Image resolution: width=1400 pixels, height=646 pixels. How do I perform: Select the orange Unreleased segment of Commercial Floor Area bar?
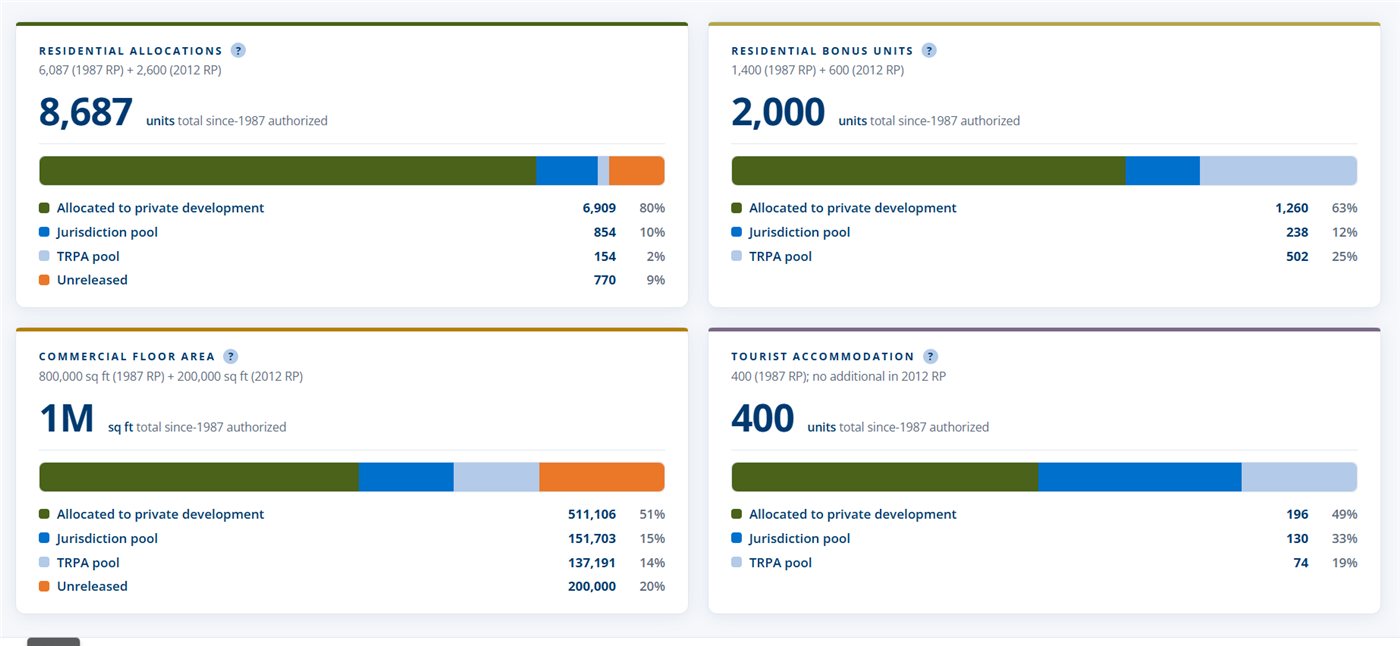(602, 477)
